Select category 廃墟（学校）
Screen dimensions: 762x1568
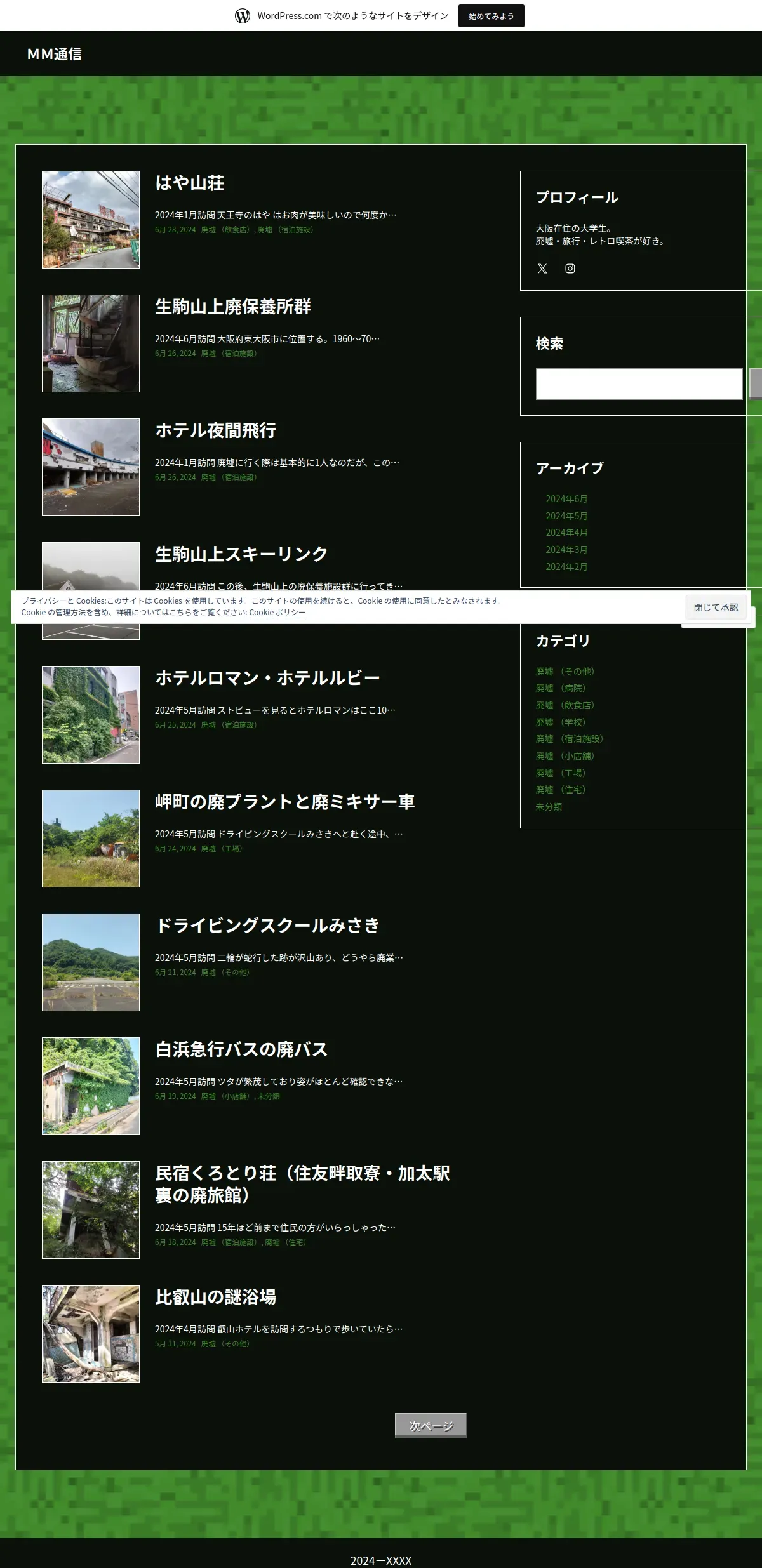click(561, 722)
